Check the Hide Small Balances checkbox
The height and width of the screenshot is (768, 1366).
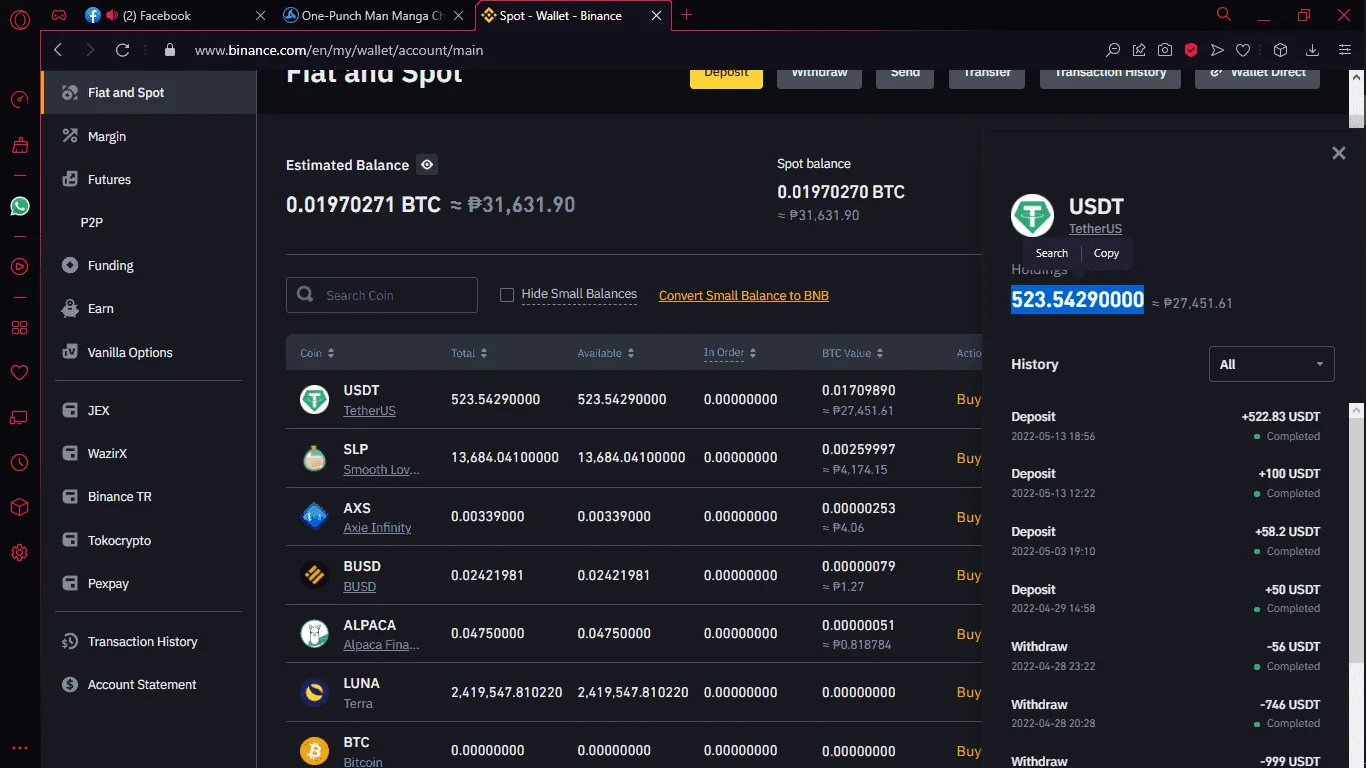click(507, 295)
